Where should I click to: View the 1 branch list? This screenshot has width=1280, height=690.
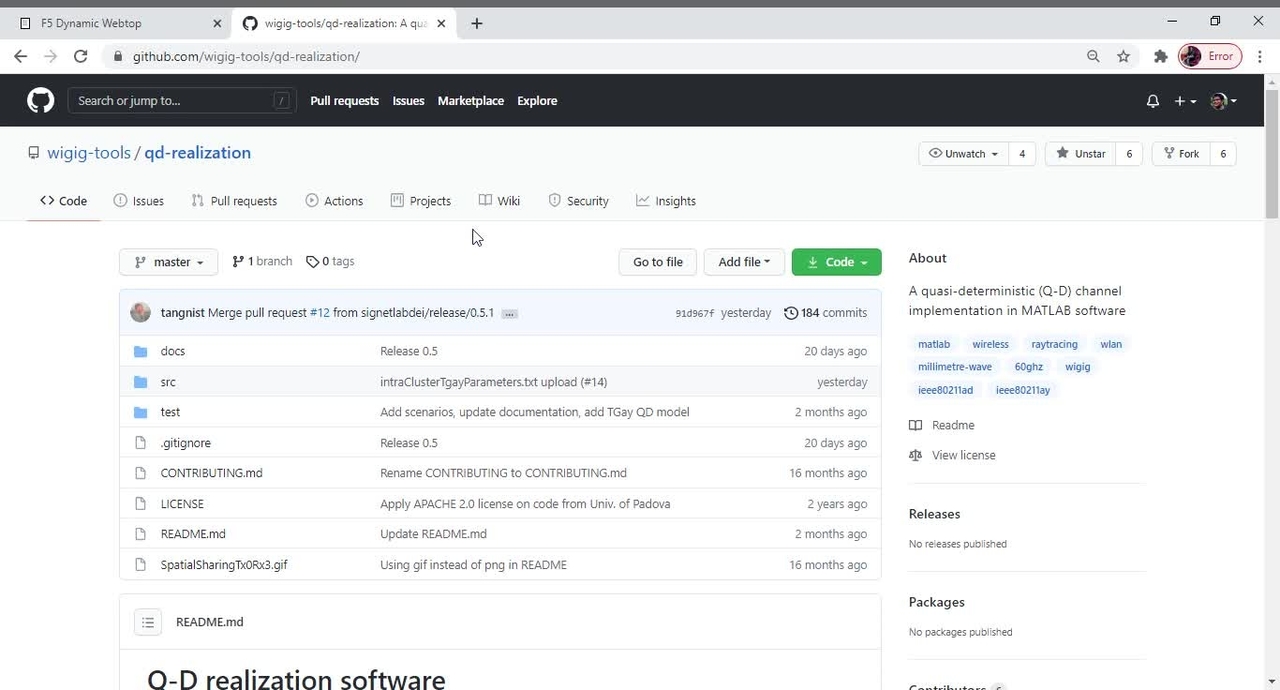262,262
